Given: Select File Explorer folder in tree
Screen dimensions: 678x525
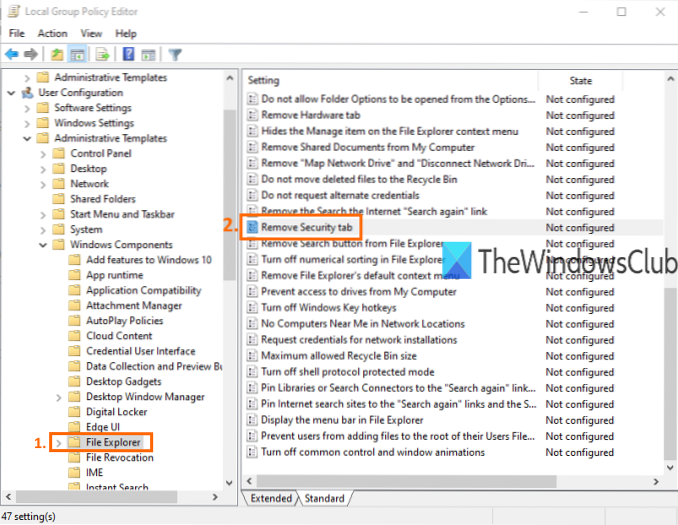Looking at the screenshot, I should 112,442.
